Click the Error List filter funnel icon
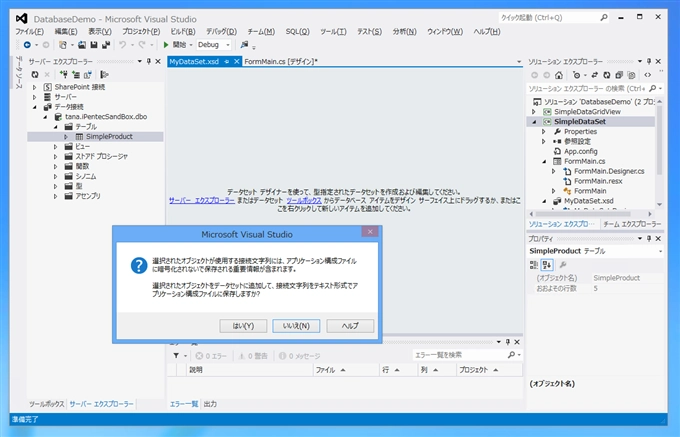 (x=176, y=355)
